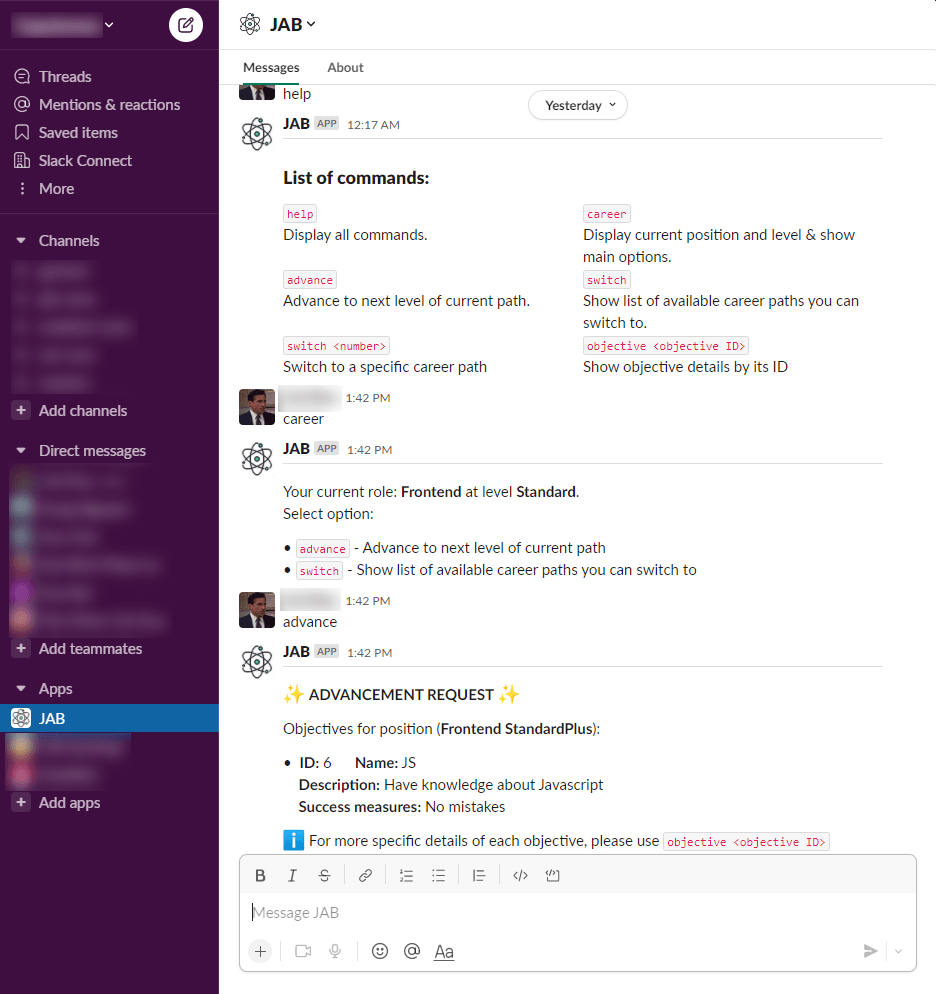The width and height of the screenshot is (936, 994).
Task: Click the "advance" code in Select option list
Action: click(323, 549)
